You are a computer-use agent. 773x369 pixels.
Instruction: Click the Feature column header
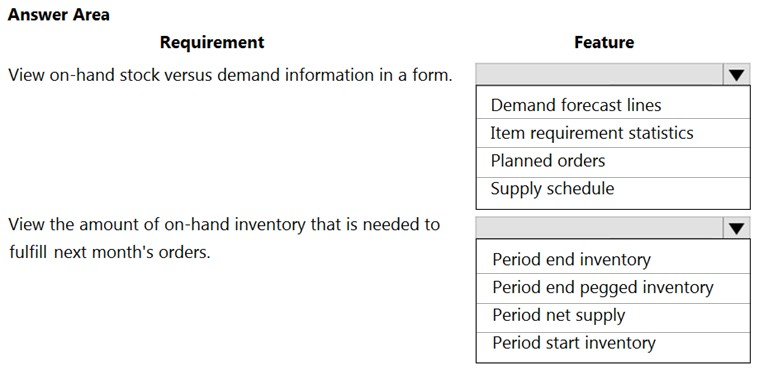[x=604, y=42]
